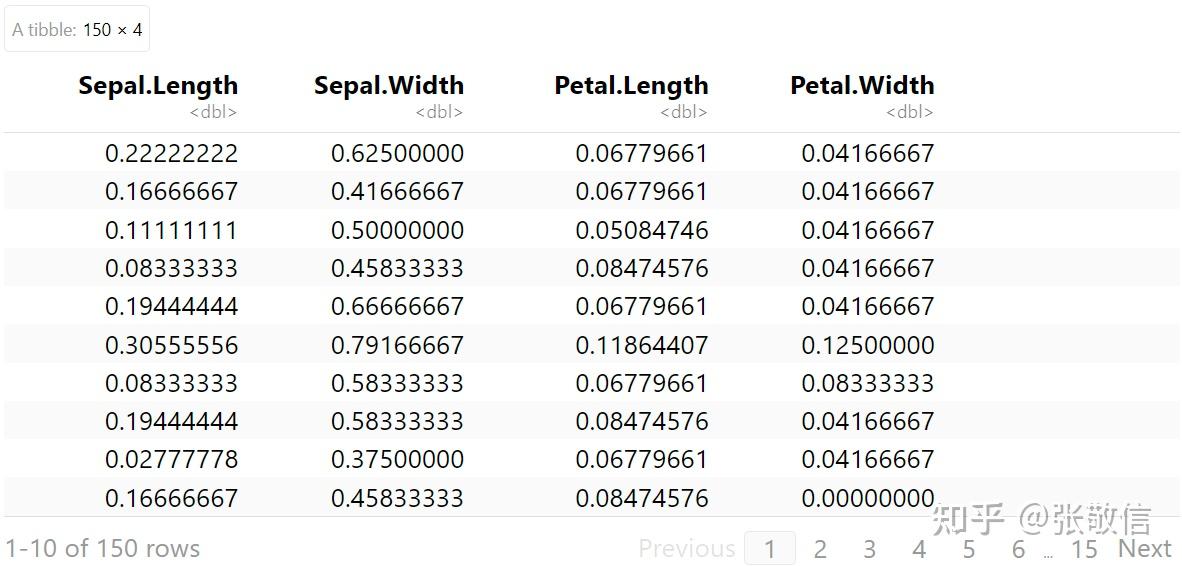The image size is (1182, 566).
Task: Click the Sepal.Width column header
Action: pos(388,86)
